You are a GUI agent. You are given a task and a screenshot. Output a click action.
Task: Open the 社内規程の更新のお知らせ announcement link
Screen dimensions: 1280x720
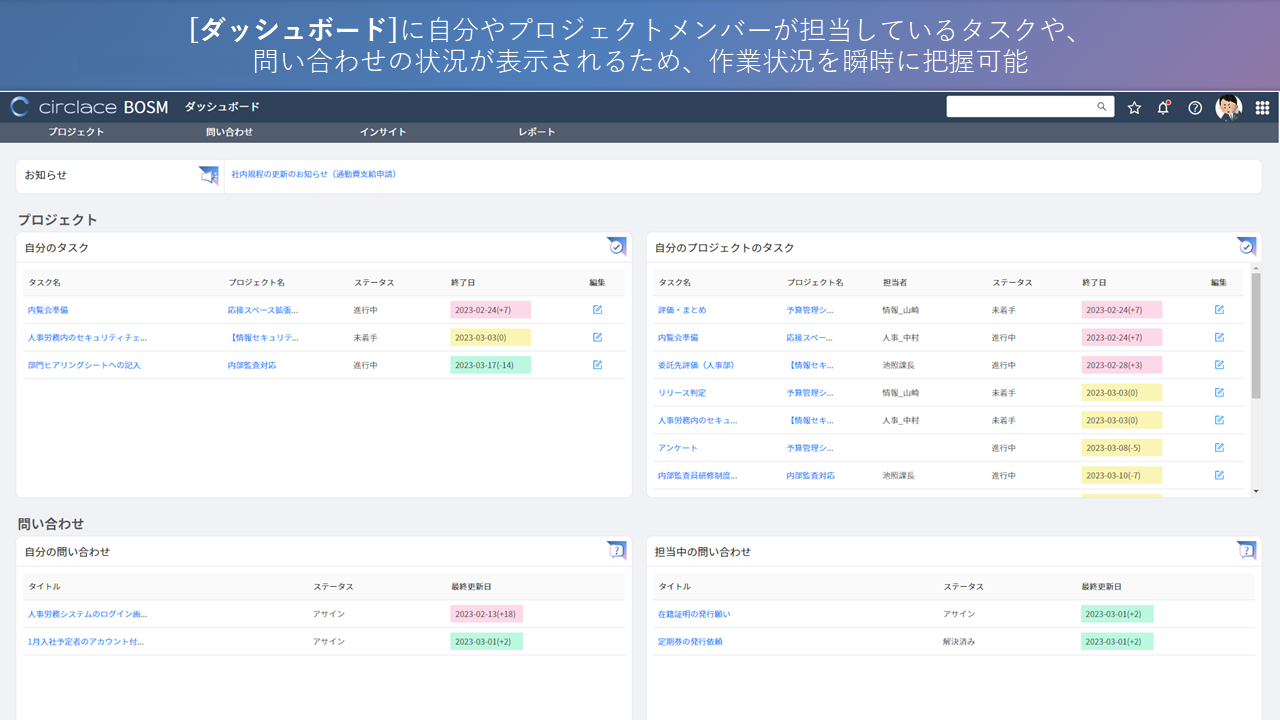coord(314,174)
